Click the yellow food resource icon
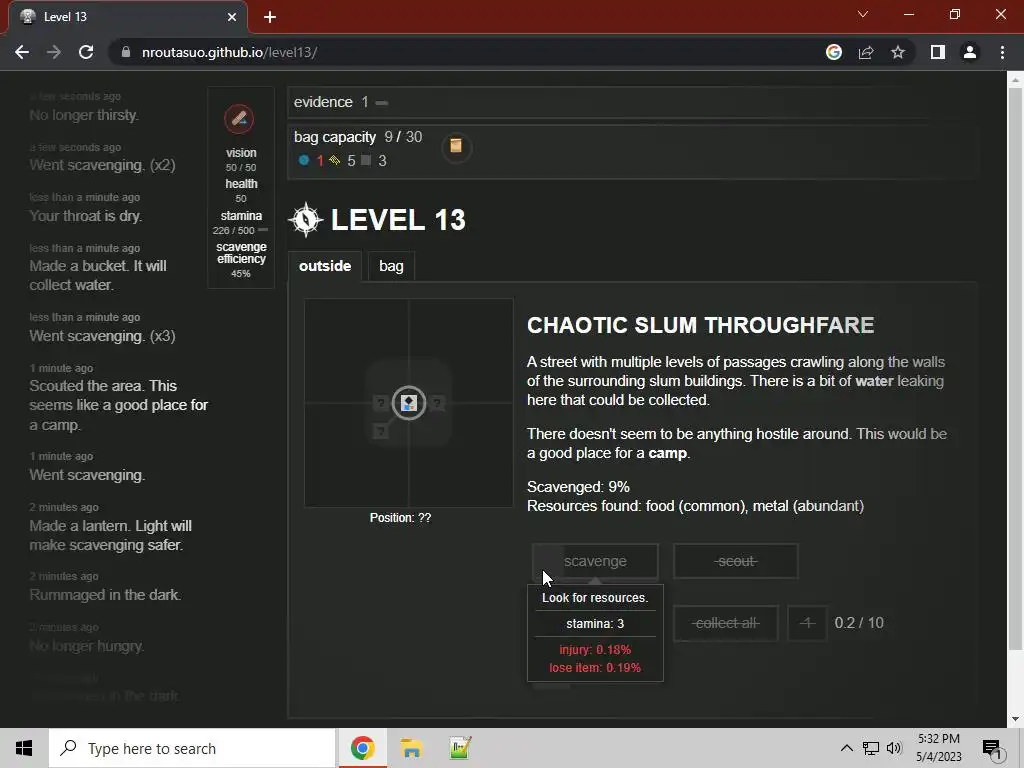Viewport: 1024px width, 768px height. 335,160
